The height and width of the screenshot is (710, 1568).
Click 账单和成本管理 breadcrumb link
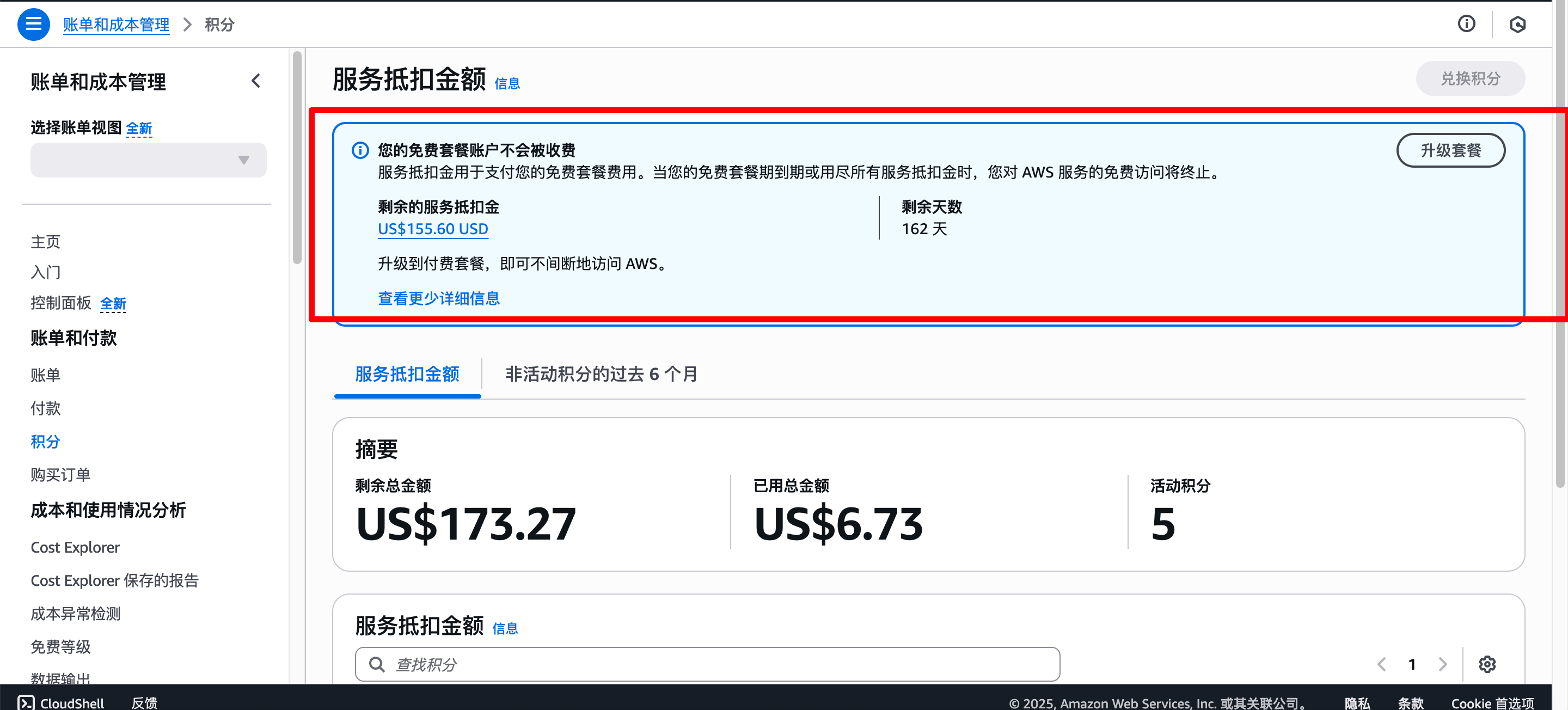pos(117,25)
